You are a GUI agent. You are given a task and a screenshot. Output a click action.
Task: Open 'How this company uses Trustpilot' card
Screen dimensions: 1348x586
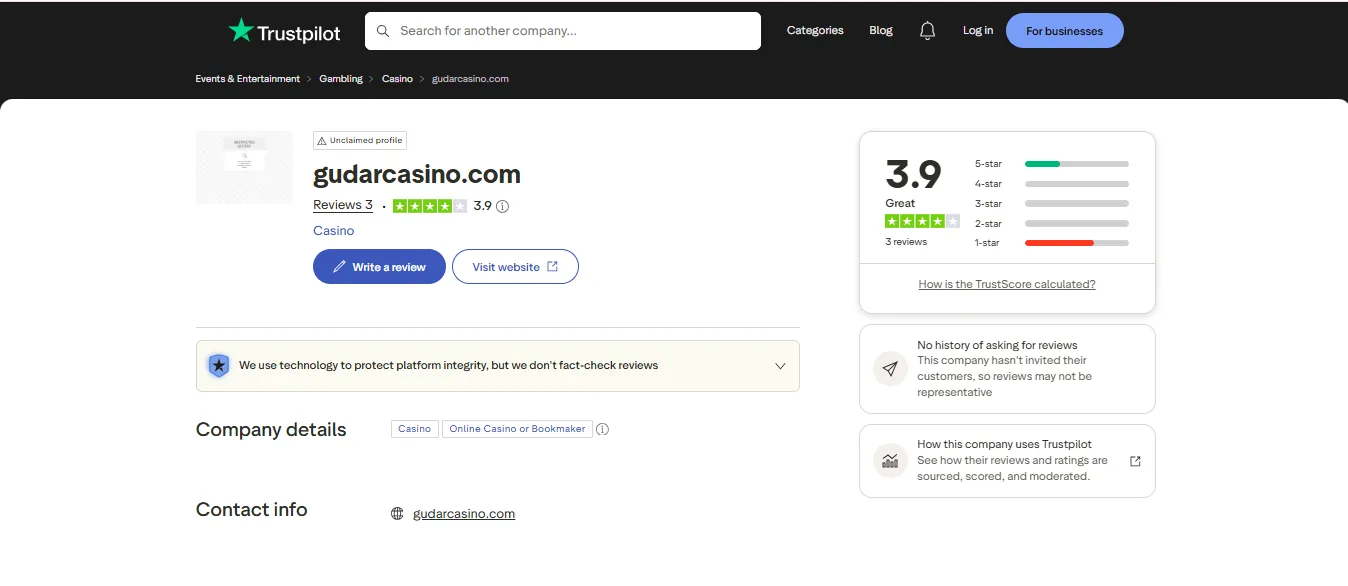coord(1007,461)
